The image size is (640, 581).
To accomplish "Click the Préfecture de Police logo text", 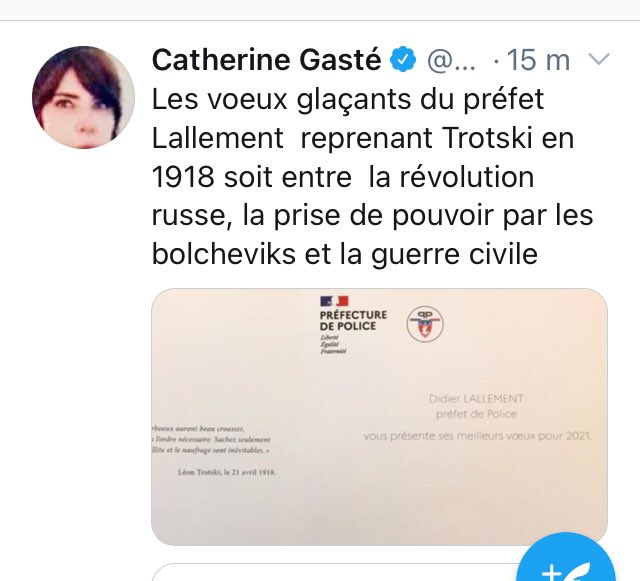I will click(353, 321).
